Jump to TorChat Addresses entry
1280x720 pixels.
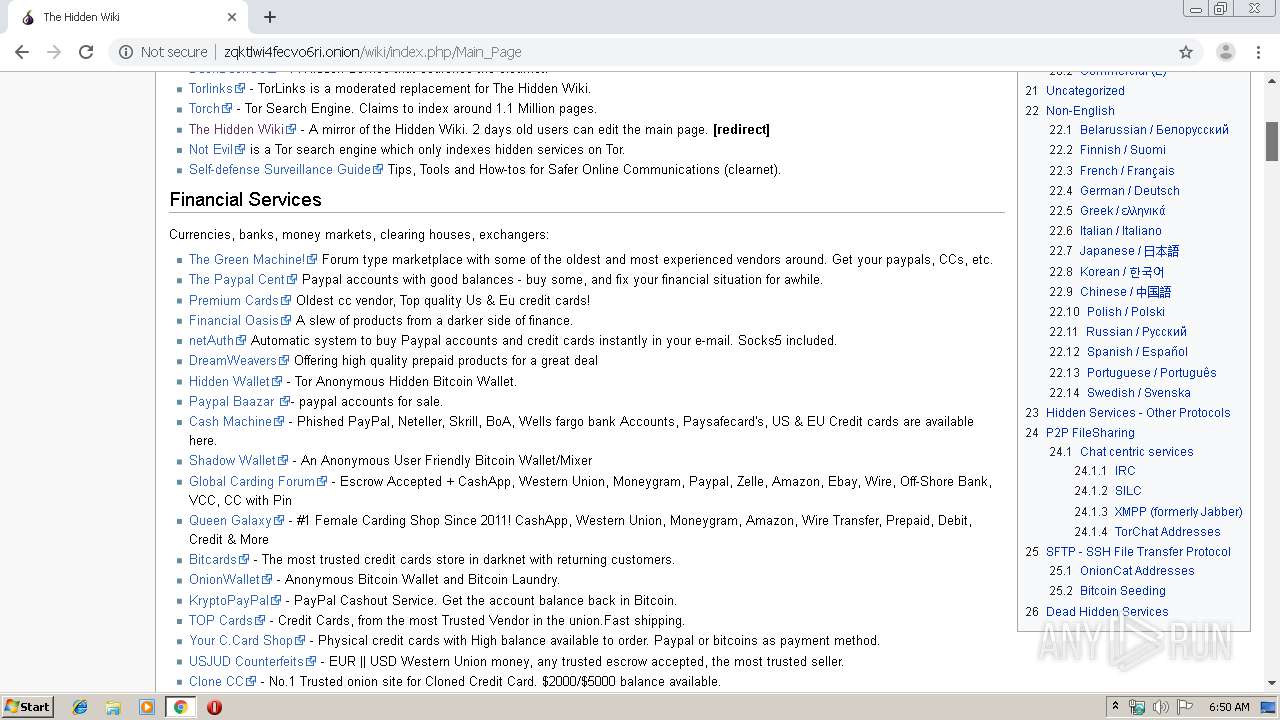coord(1167,531)
